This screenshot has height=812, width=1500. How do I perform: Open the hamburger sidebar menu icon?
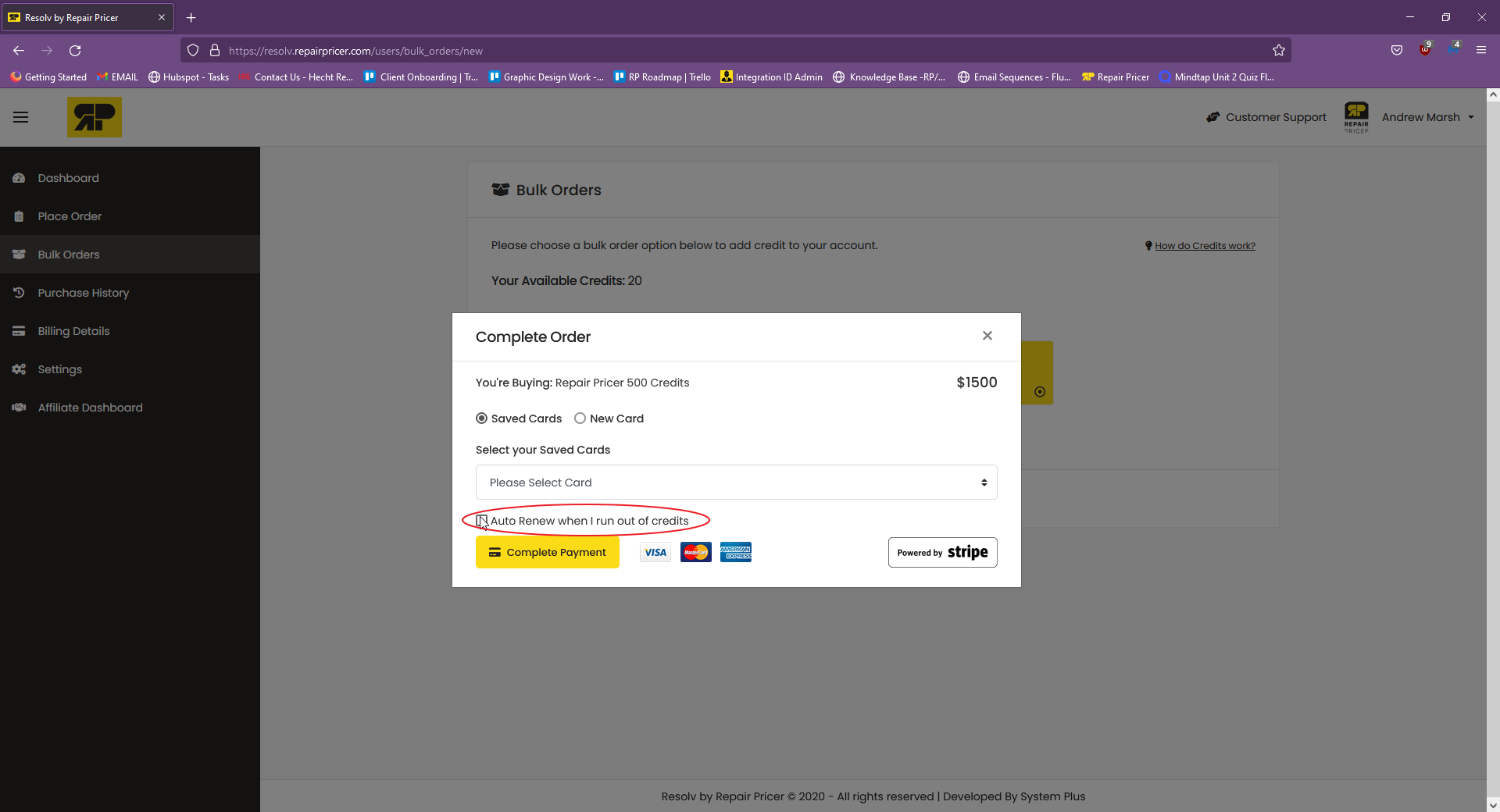click(x=20, y=117)
